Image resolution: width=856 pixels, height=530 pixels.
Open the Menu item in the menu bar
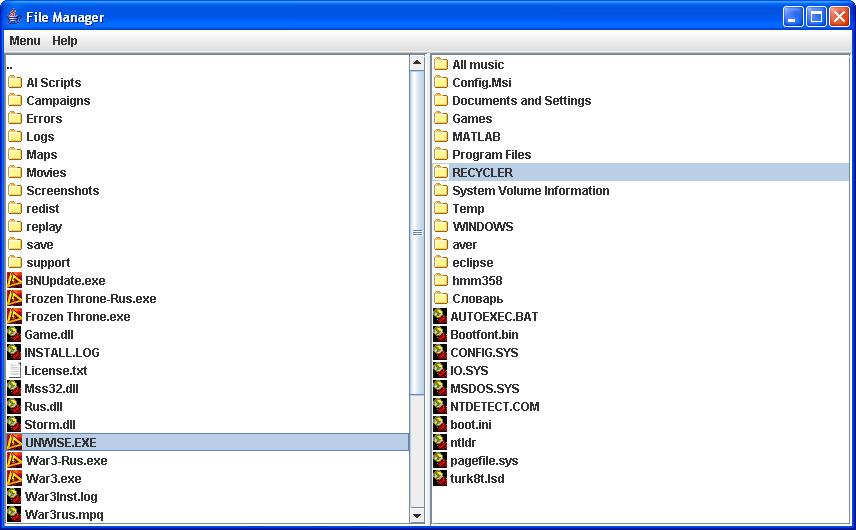25,41
